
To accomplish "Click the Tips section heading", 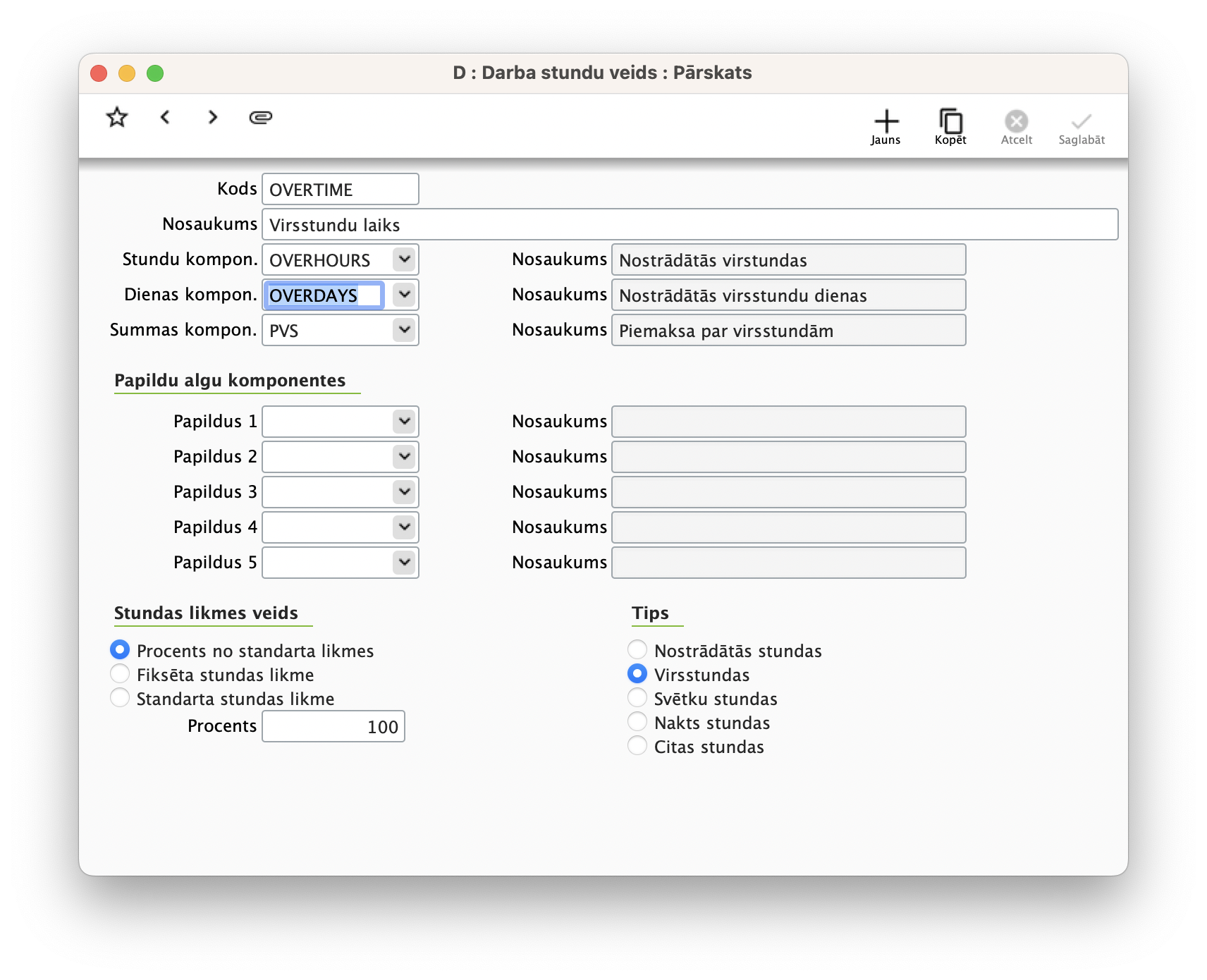I will 650,613.
